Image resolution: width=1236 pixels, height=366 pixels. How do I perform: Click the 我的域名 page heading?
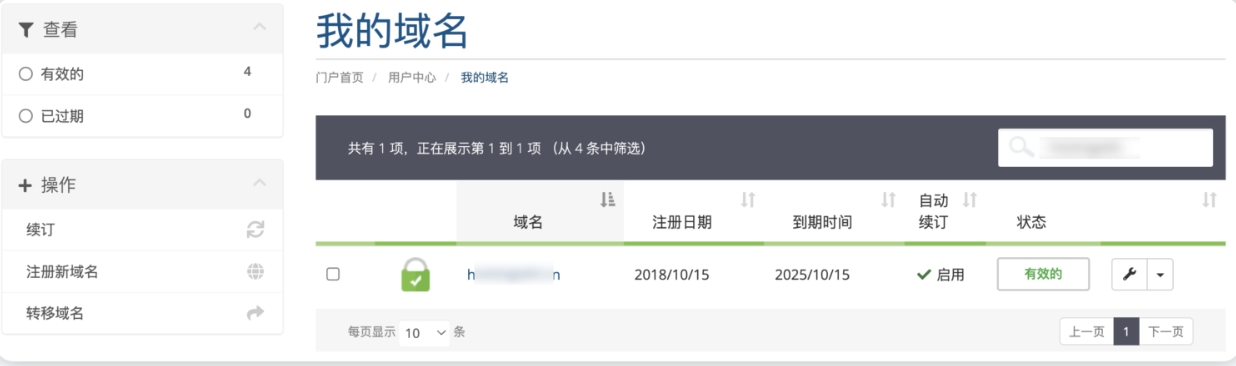392,30
